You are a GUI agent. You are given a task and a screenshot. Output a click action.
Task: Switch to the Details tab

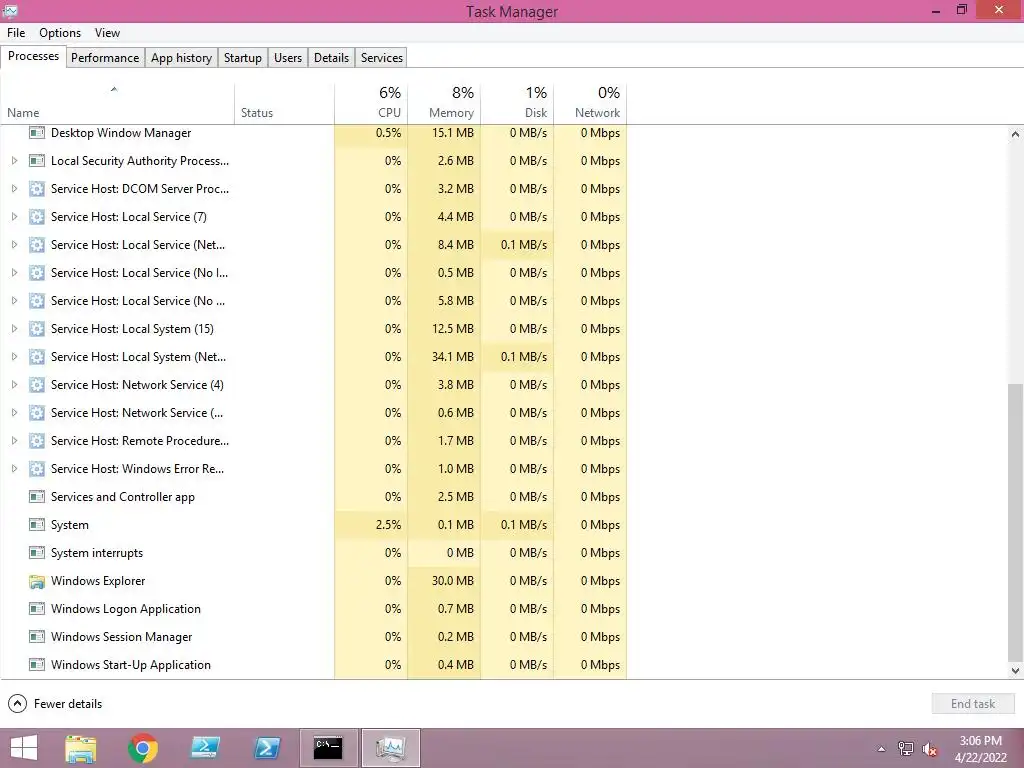pos(332,57)
